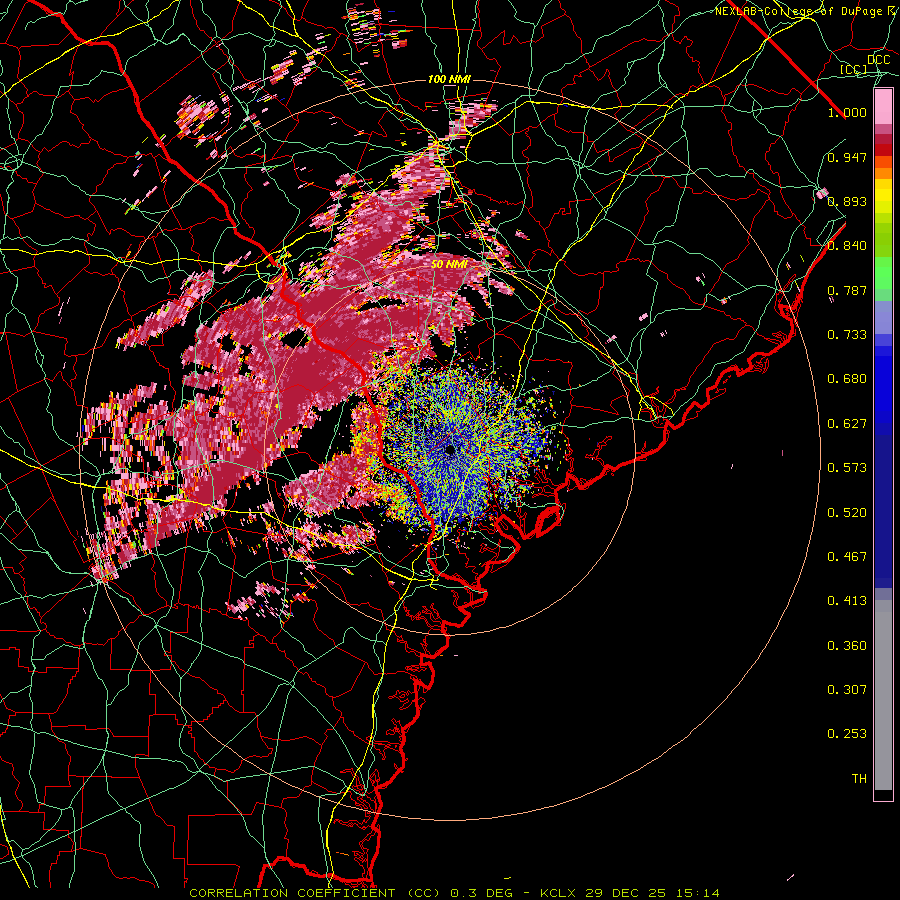This screenshot has height=900, width=900.
Task: Select the 1.000 scale value
Action: (847, 112)
